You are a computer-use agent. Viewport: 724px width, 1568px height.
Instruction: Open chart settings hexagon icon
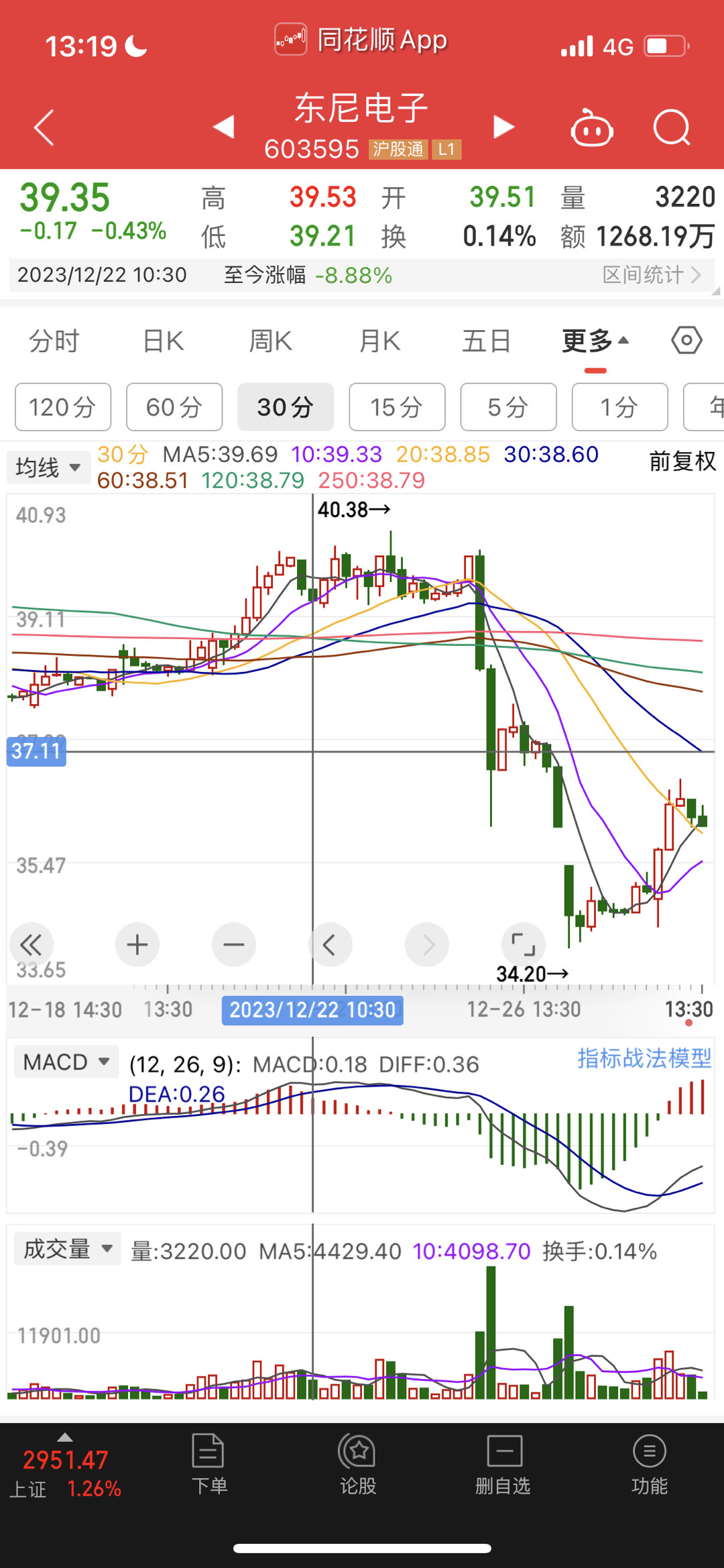pyautogui.click(x=686, y=341)
